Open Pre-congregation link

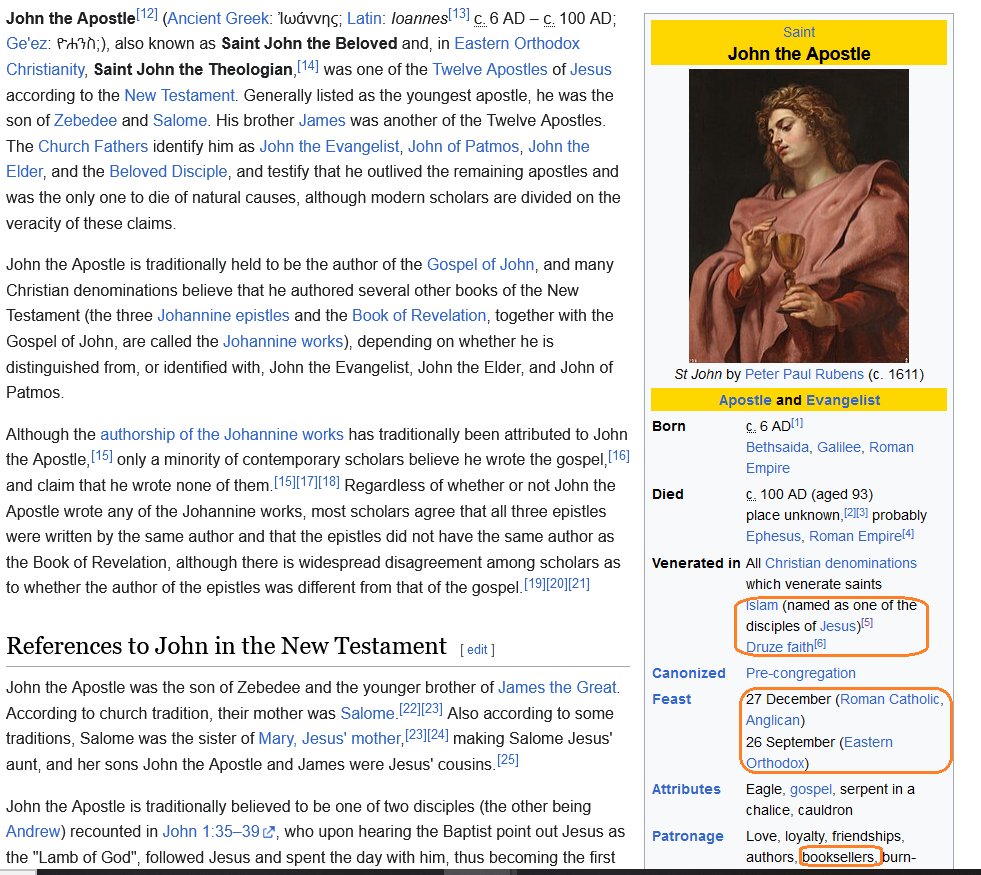click(801, 674)
